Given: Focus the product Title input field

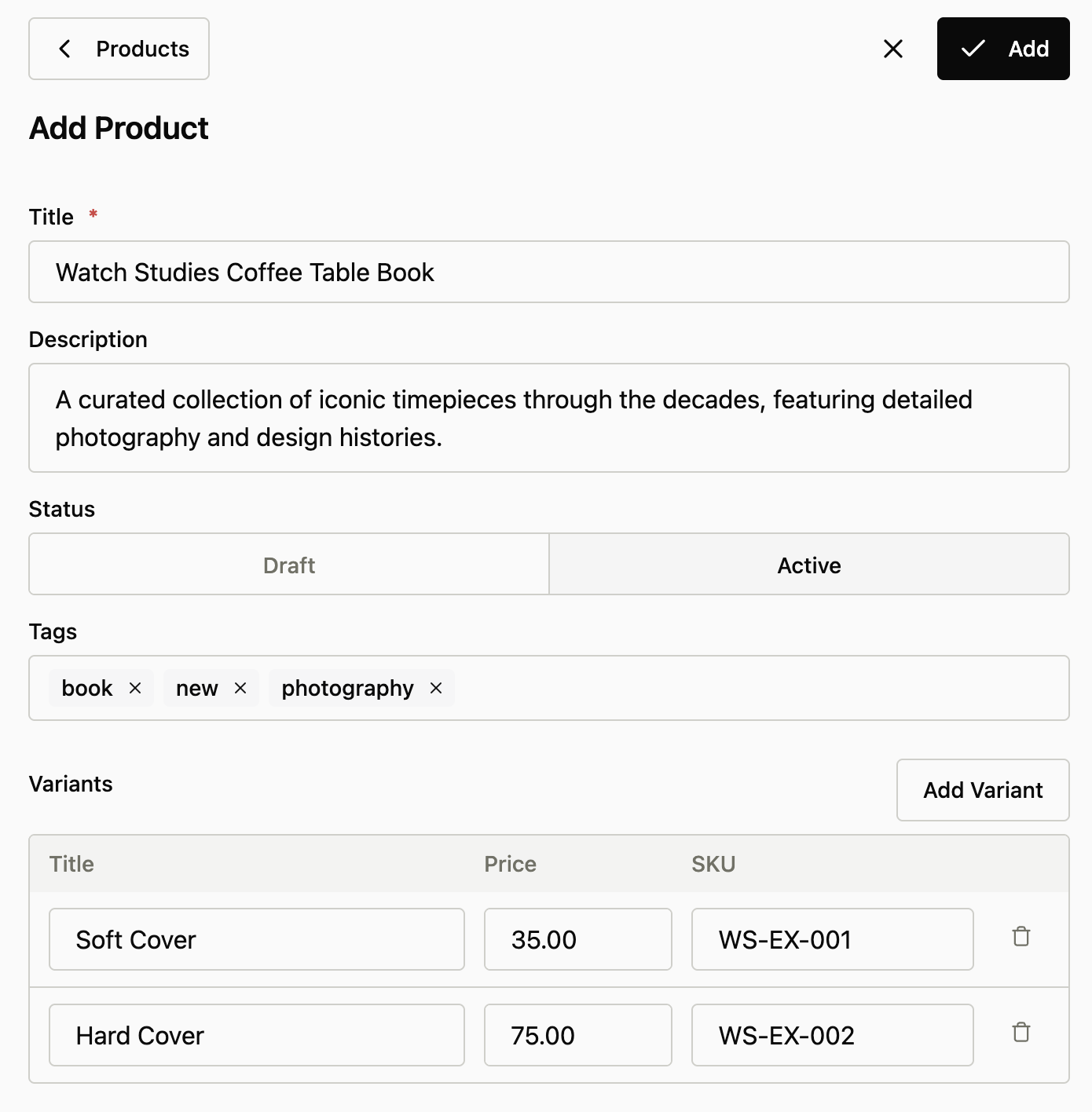Looking at the screenshot, I should tap(548, 272).
